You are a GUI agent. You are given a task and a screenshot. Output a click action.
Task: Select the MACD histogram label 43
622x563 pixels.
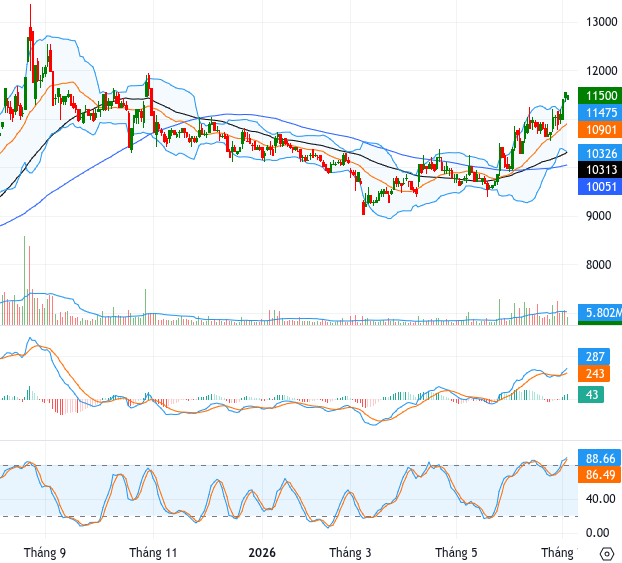click(591, 394)
